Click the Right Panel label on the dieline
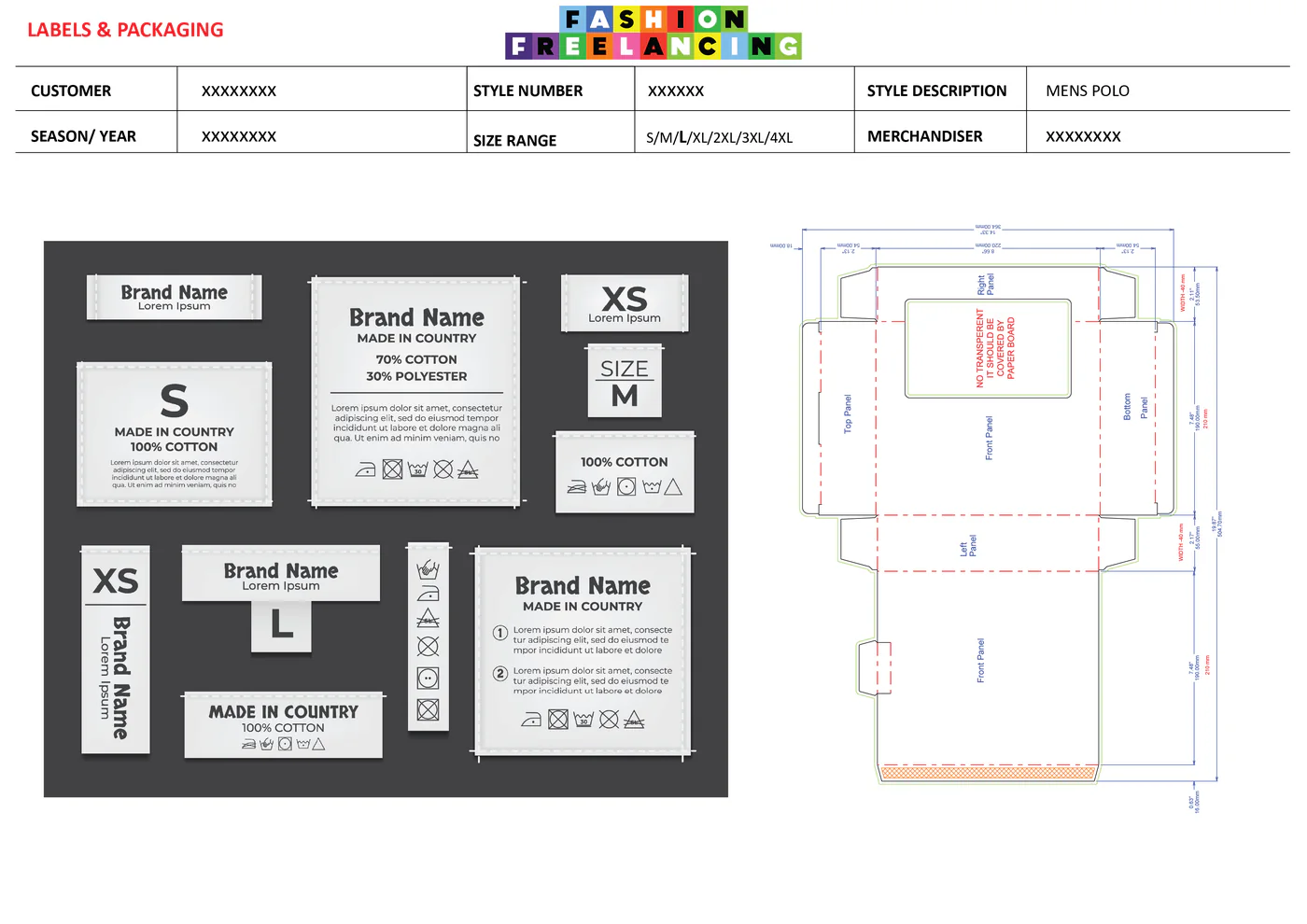The width and height of the screenshot is (1307, 924). 985,285
